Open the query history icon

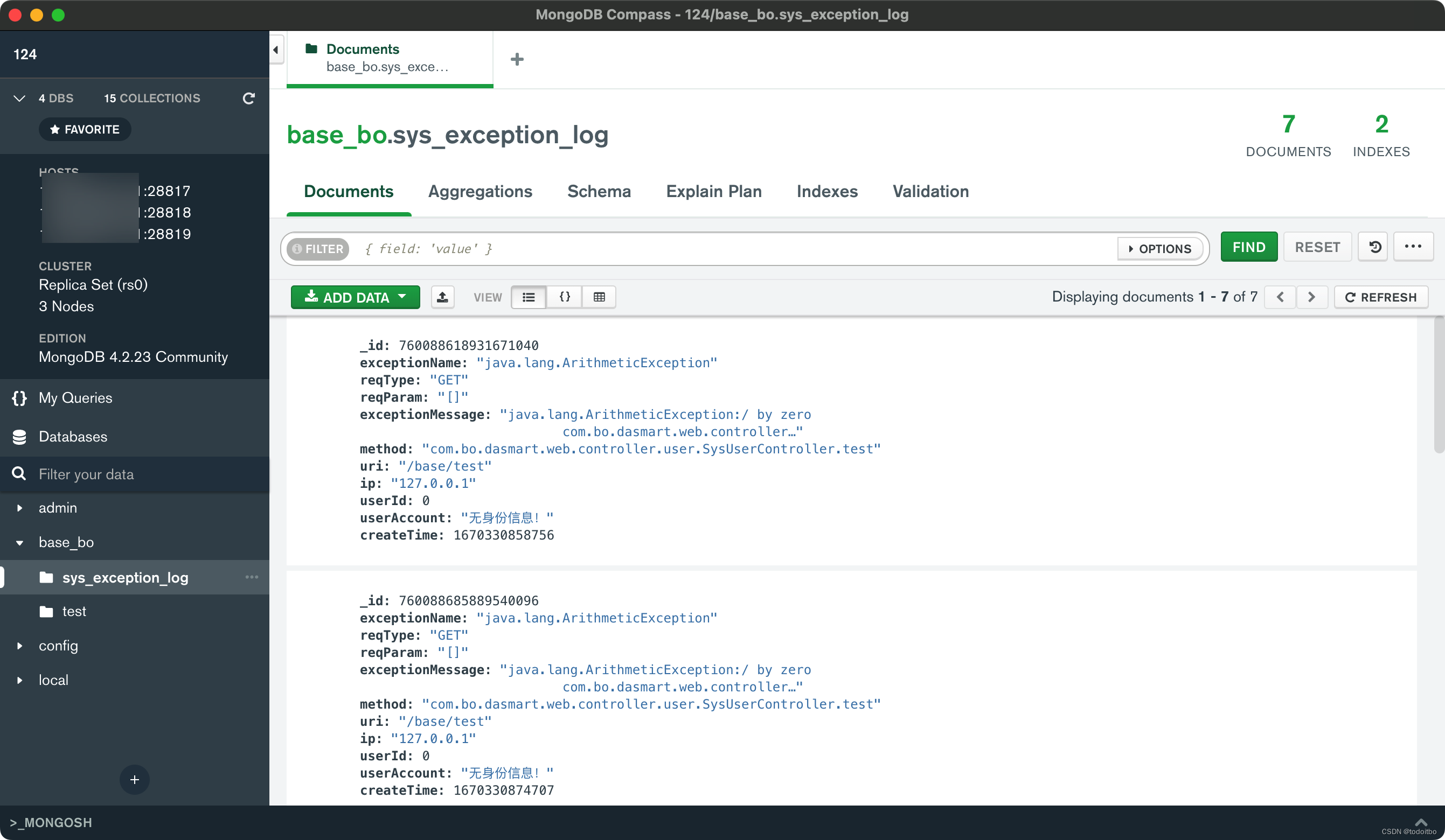[1373, 248]
